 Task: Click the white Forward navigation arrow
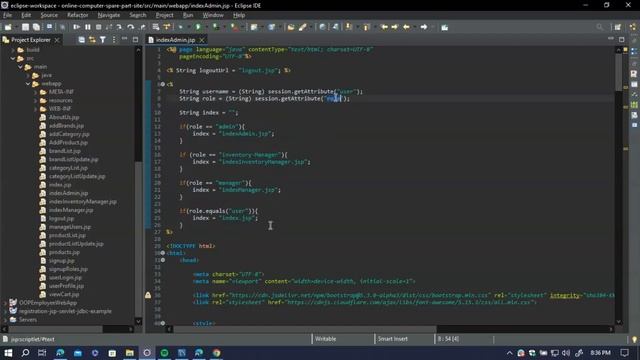(424, 27)
